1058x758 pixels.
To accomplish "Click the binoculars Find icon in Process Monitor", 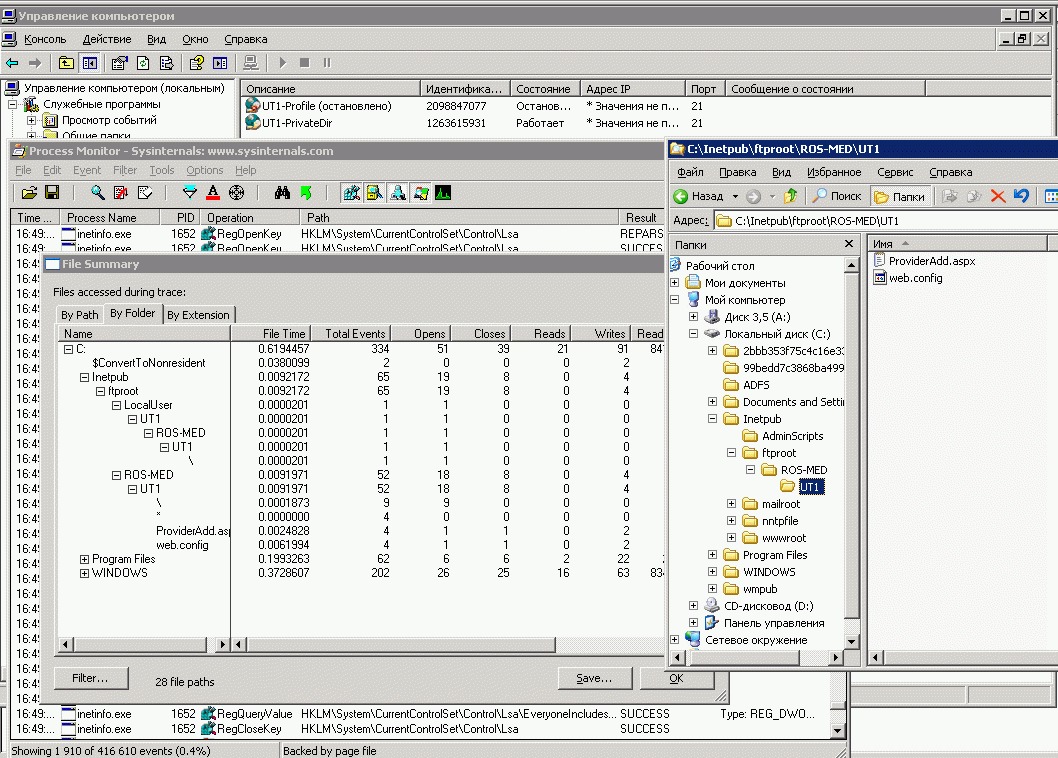I will point(283,193).
